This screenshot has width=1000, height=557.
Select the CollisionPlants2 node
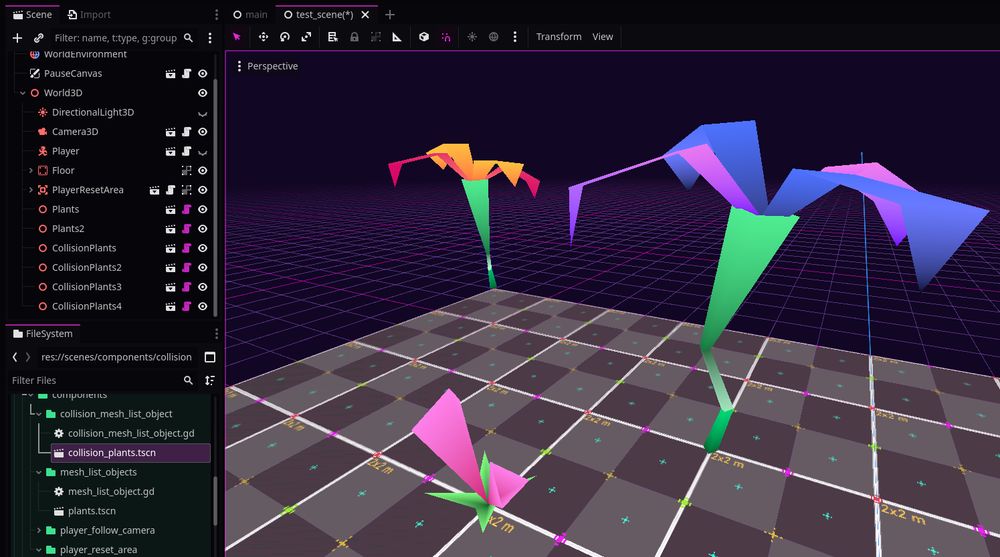[87, 267]
